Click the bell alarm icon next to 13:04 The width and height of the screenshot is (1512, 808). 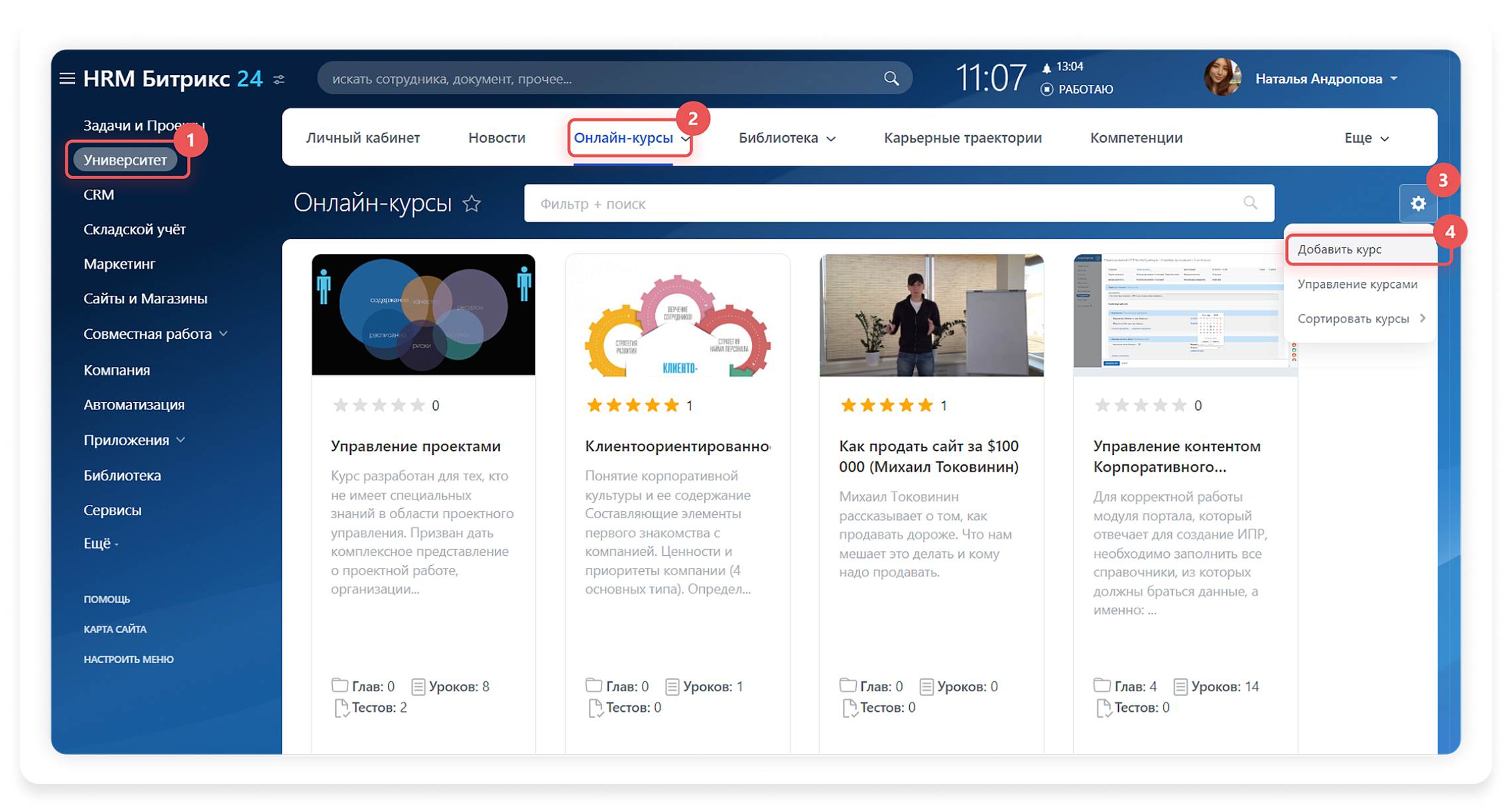1046,68
